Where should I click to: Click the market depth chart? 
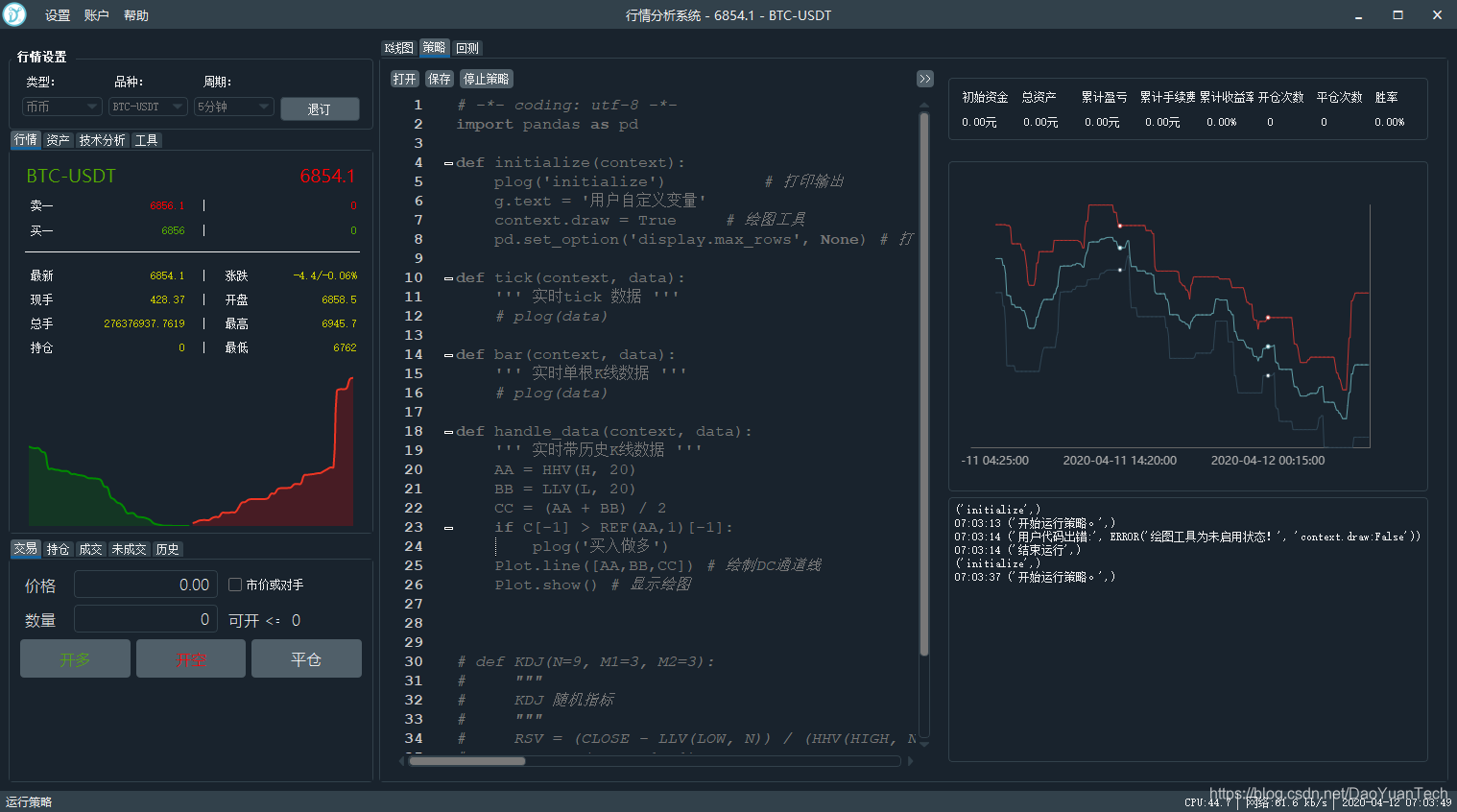click(191, 451)
